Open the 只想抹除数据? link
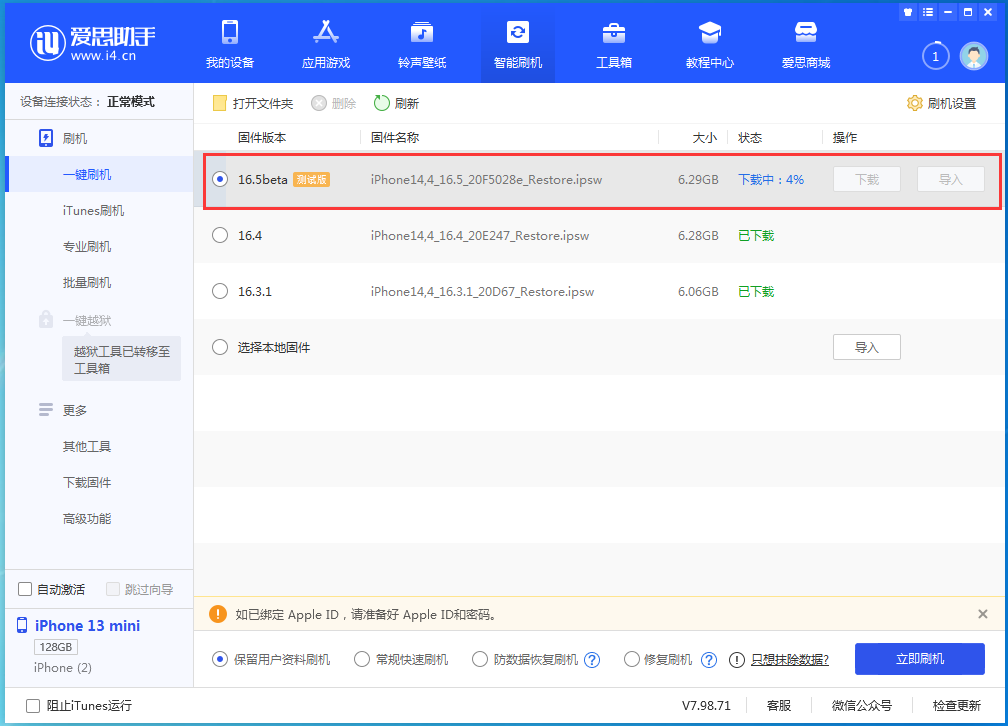The height and width of the screenshot is (726, 1008). tap(790, 660)
